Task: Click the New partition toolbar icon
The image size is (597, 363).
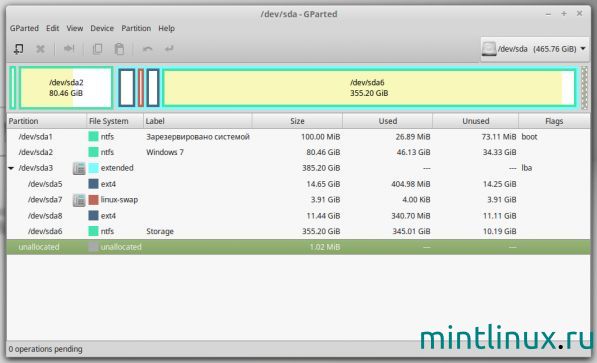Action: tap(18, 49)
